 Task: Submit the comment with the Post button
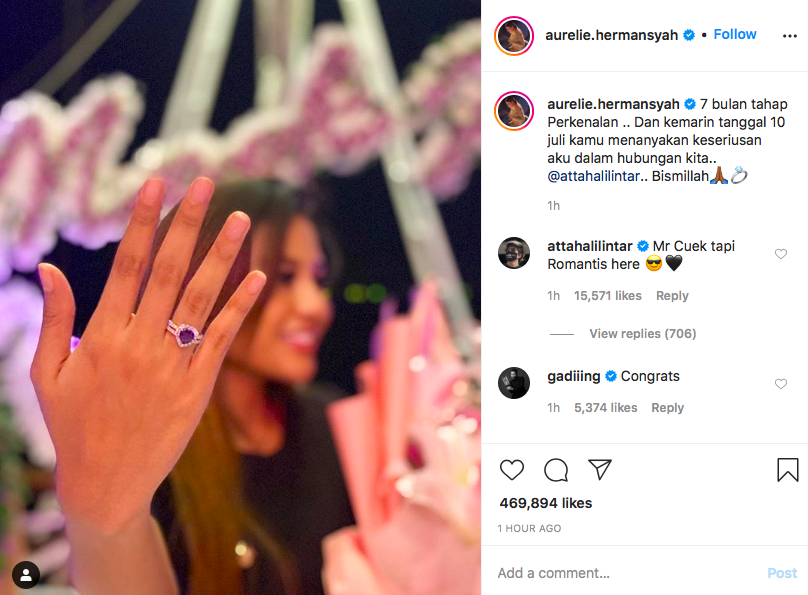(x=782, y=573)
